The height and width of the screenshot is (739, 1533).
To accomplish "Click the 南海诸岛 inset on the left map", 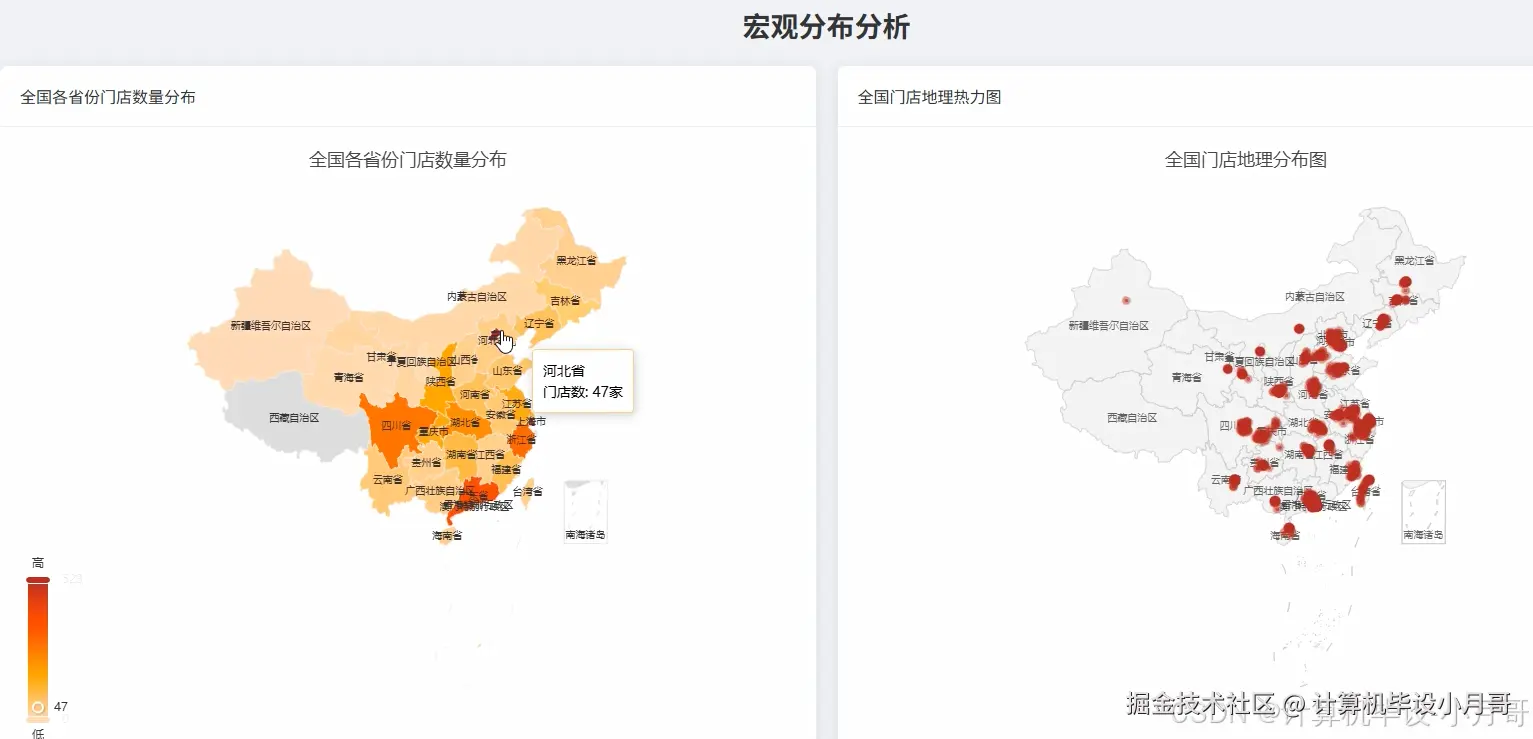I will [x=585, y=511].
